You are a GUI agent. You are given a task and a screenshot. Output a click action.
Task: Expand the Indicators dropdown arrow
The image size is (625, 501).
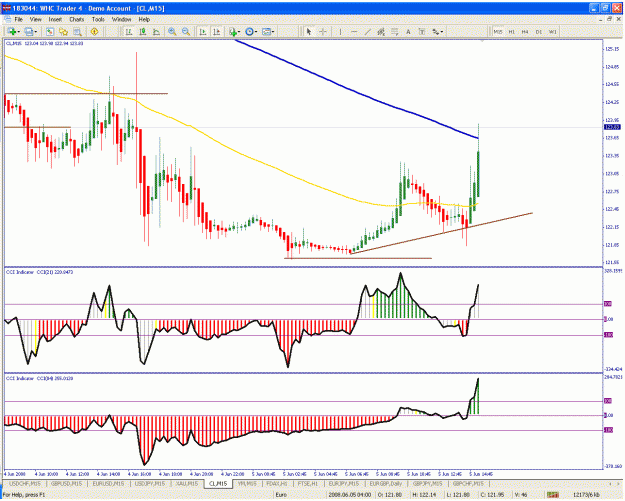pos(239,32)
